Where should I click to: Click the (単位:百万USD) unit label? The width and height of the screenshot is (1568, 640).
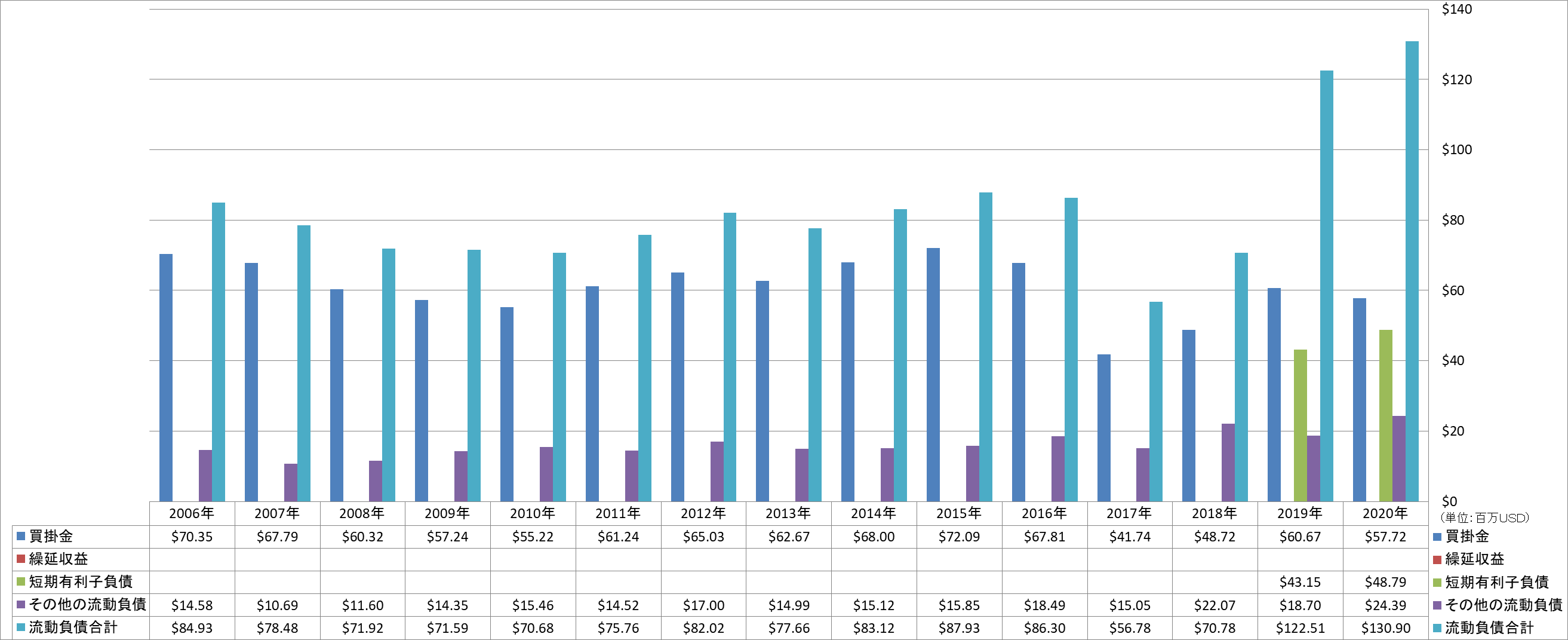coord(1484,518)
